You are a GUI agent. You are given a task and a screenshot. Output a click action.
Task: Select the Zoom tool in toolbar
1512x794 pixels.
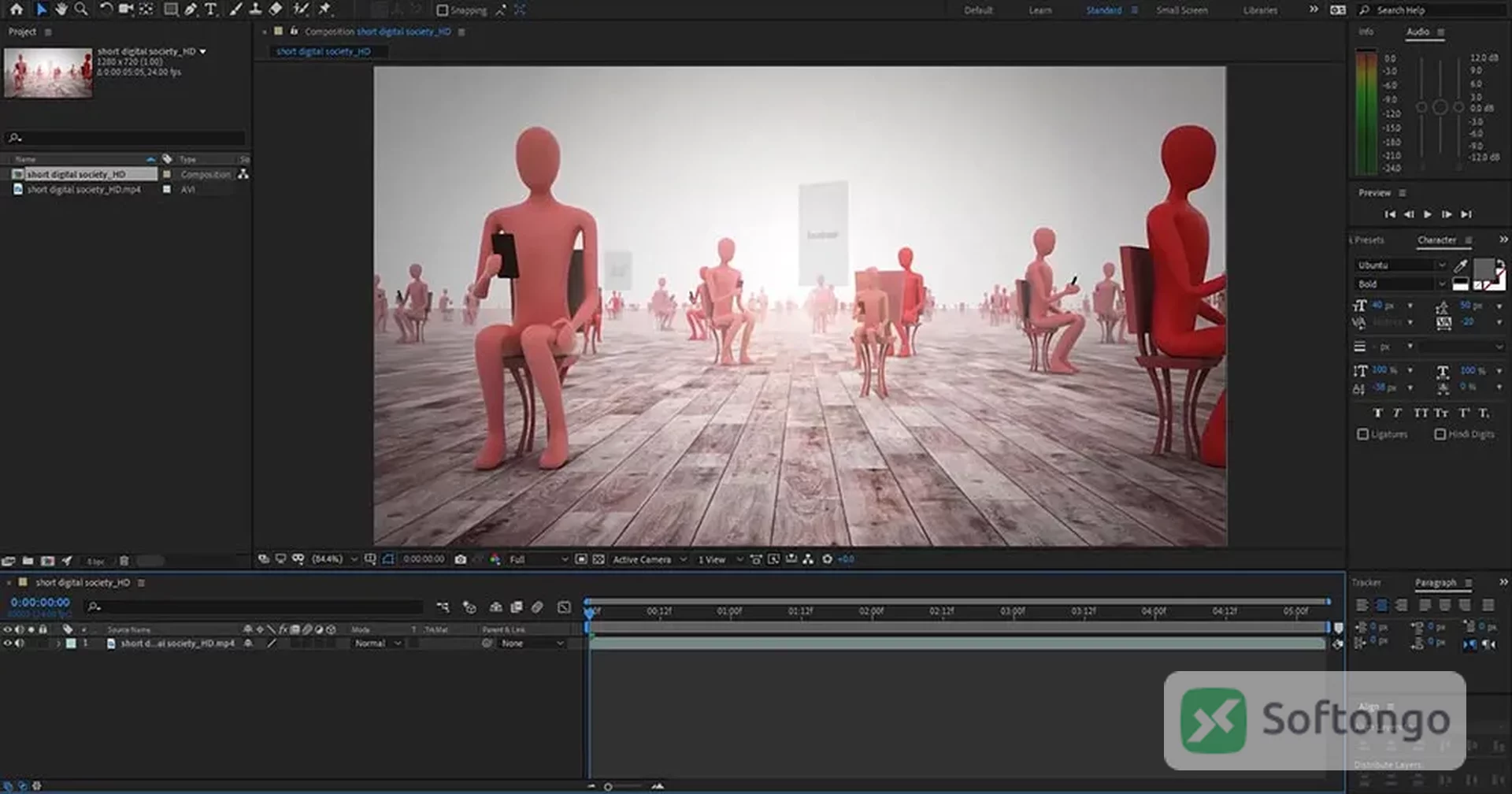click(80, 9)
